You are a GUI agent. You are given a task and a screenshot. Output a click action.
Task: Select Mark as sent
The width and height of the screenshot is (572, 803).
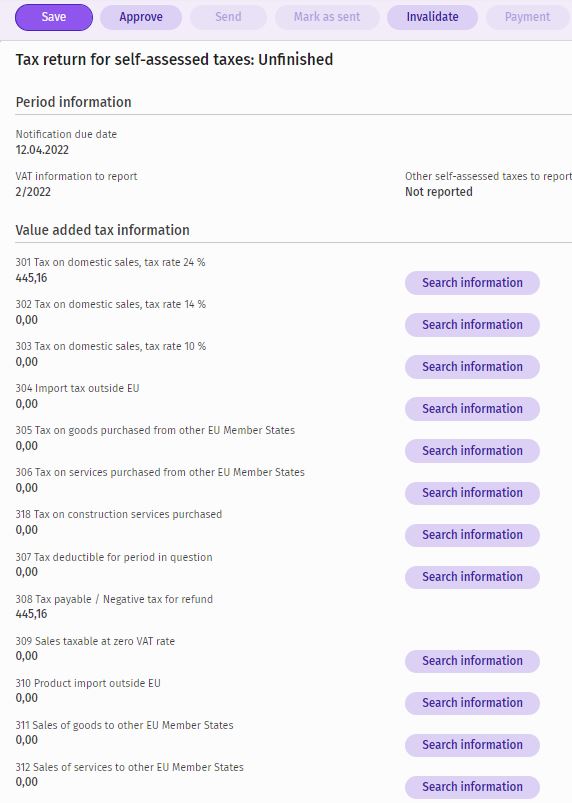pyautogui.click(x=327, y=17)
